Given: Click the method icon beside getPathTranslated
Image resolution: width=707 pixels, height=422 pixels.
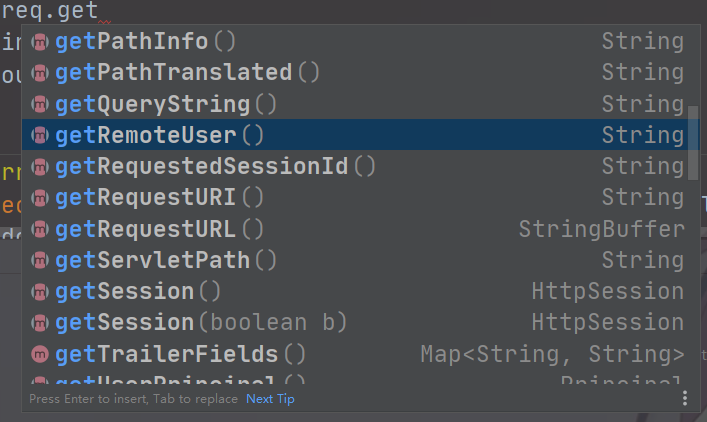Looking at the screenshot, I should (40, 73).
